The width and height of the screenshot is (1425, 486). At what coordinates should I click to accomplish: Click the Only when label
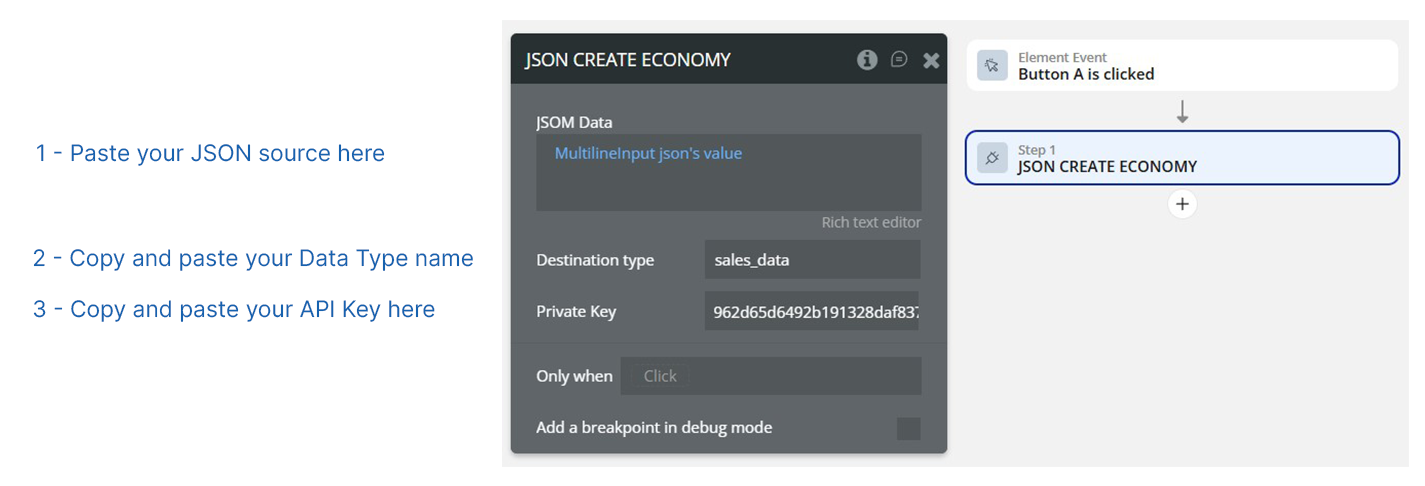coord(574,376)
